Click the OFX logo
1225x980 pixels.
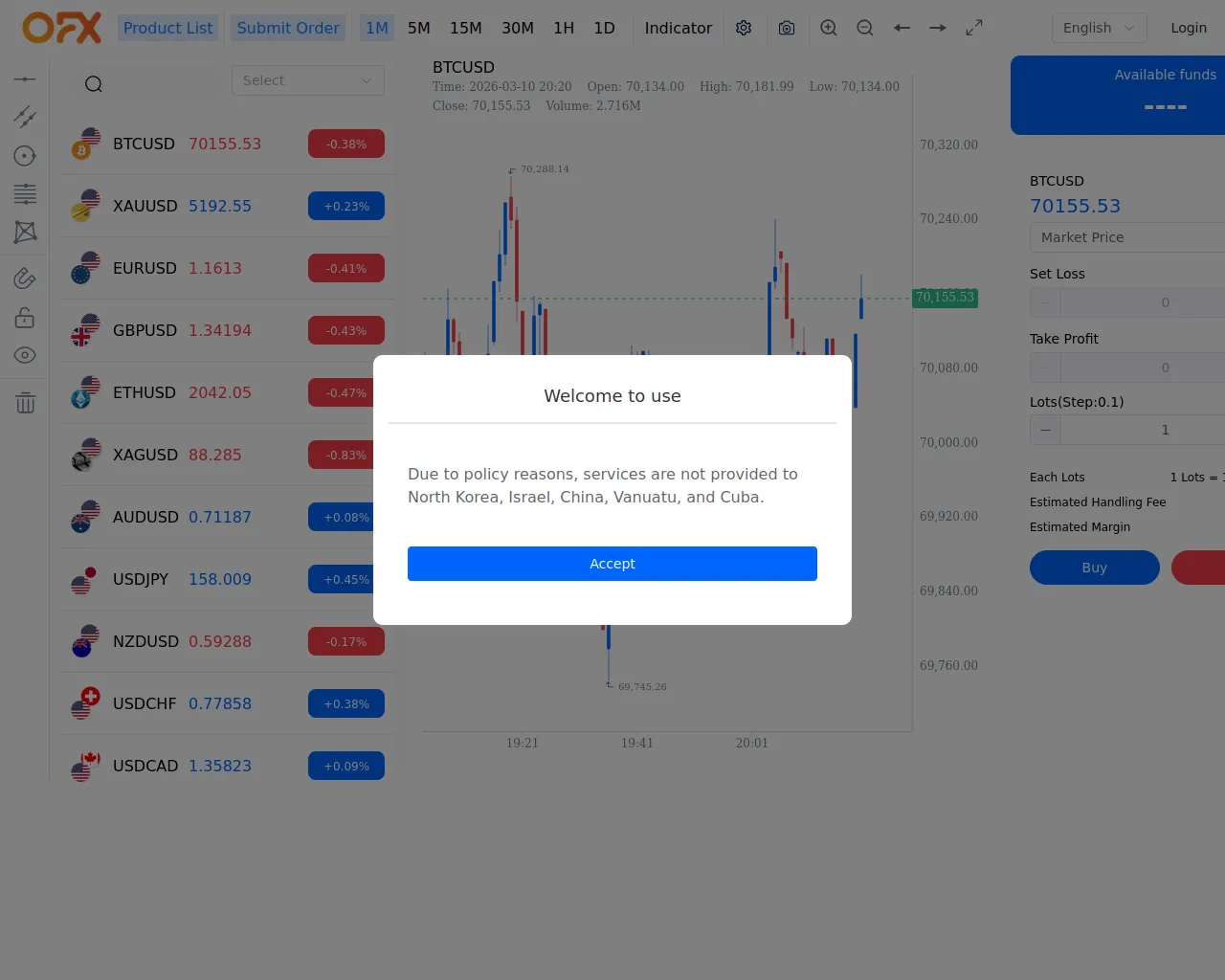[62, 28]
